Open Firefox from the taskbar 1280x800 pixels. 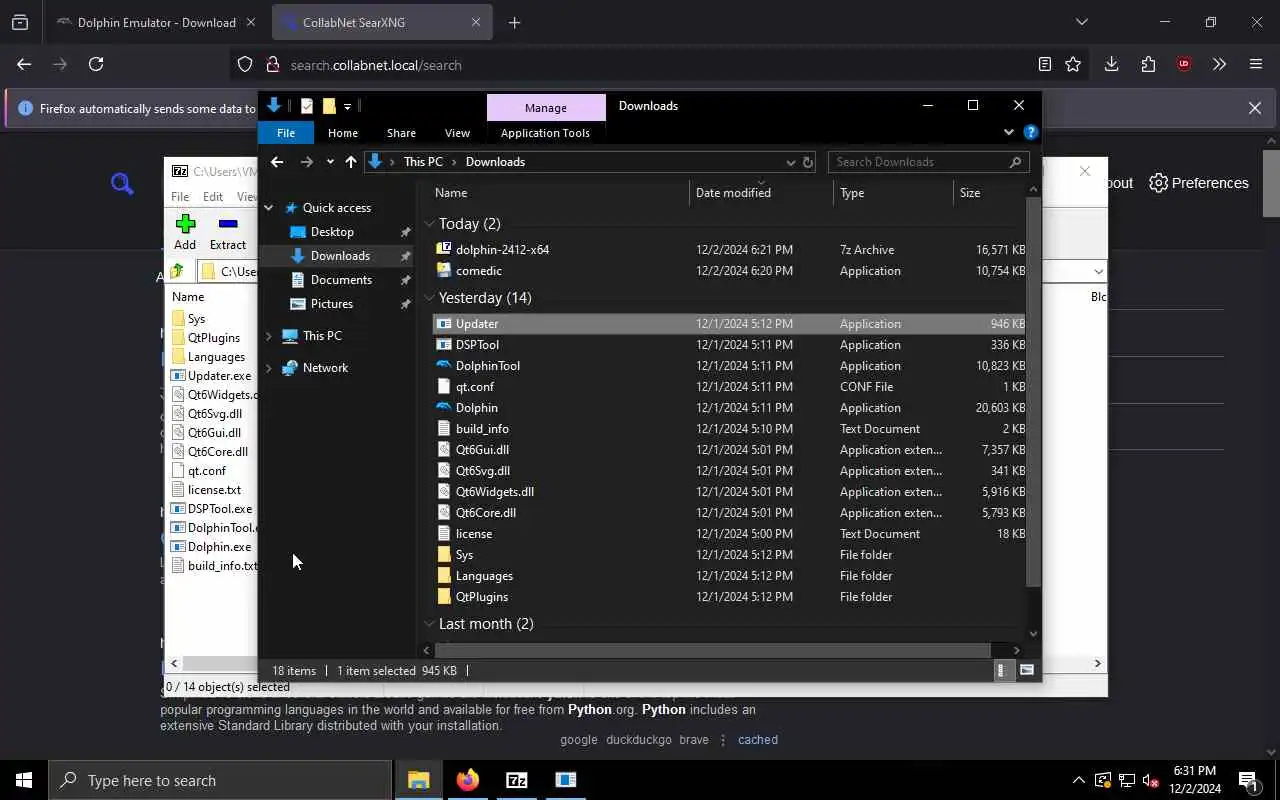(x=467, y=780)
